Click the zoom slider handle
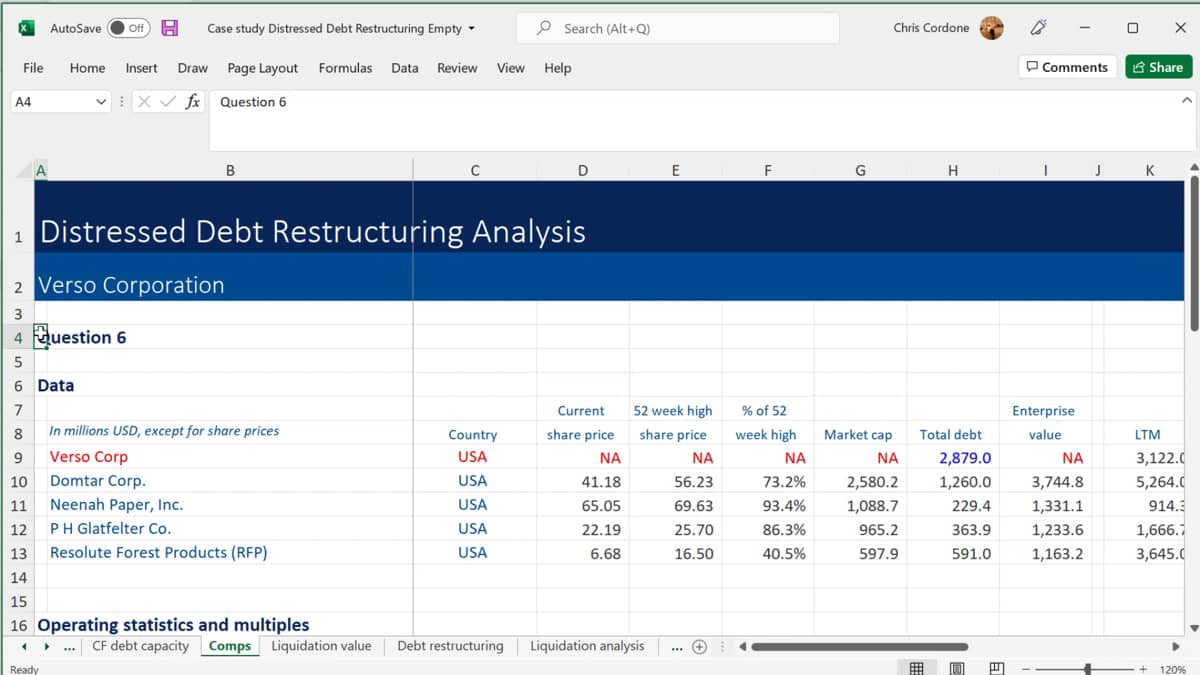This screenshot has width=1200, height=675. coord(1087,669)
